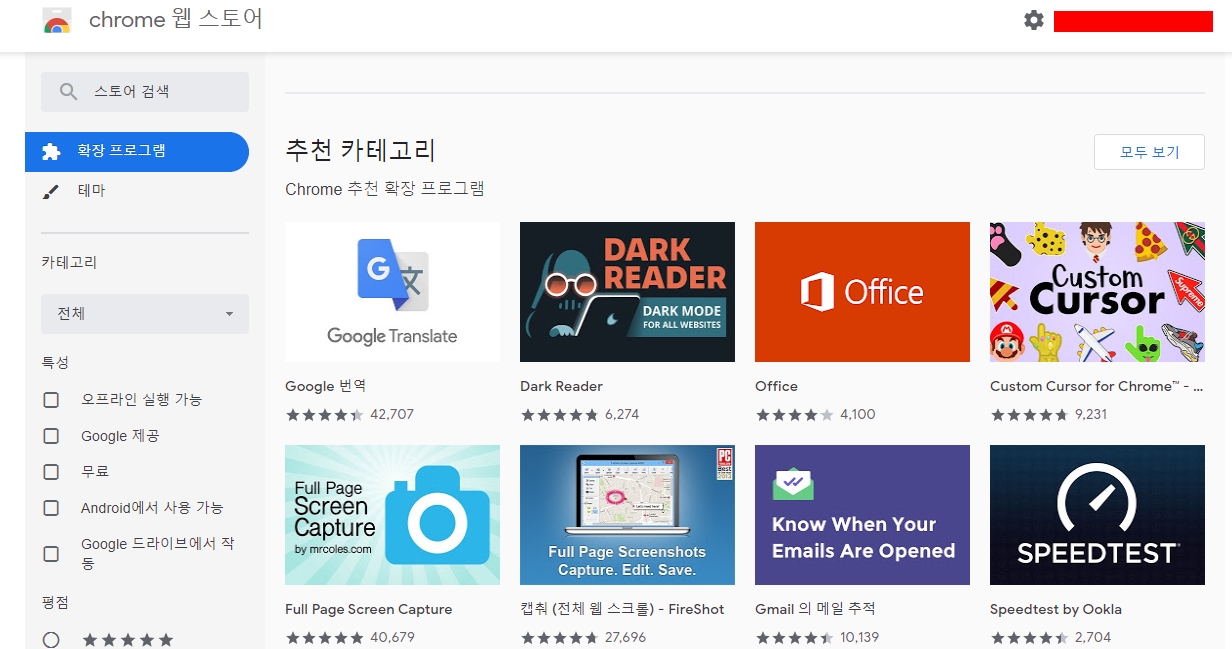Open the Office extension thumbnail
This screenshot has width=1232, height=649.
coord(862,292)
